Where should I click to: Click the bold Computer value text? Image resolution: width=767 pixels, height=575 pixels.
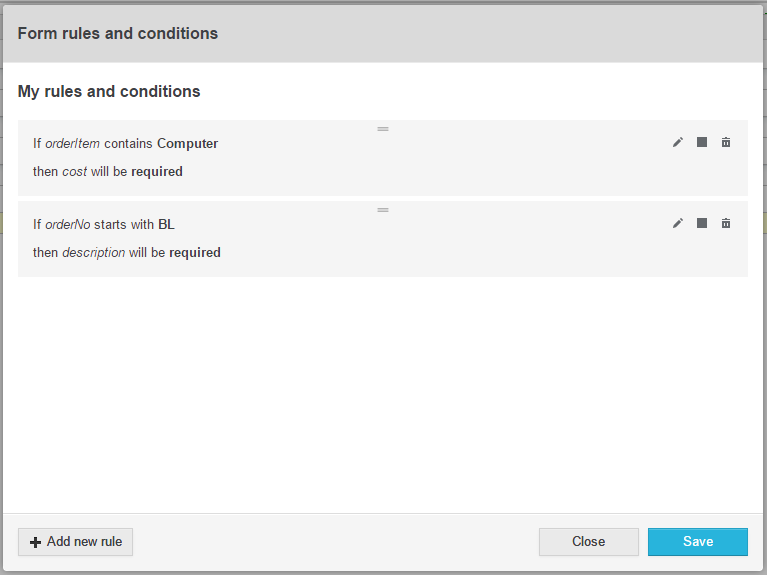pyautogui.click(x=188, y=144)
